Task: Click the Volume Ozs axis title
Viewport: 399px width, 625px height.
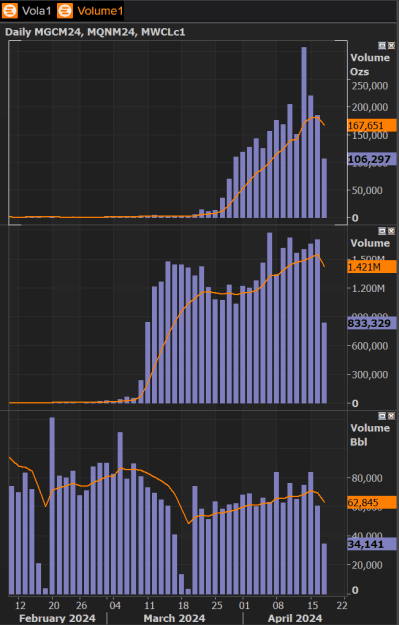Action: (x=370, y=65)
